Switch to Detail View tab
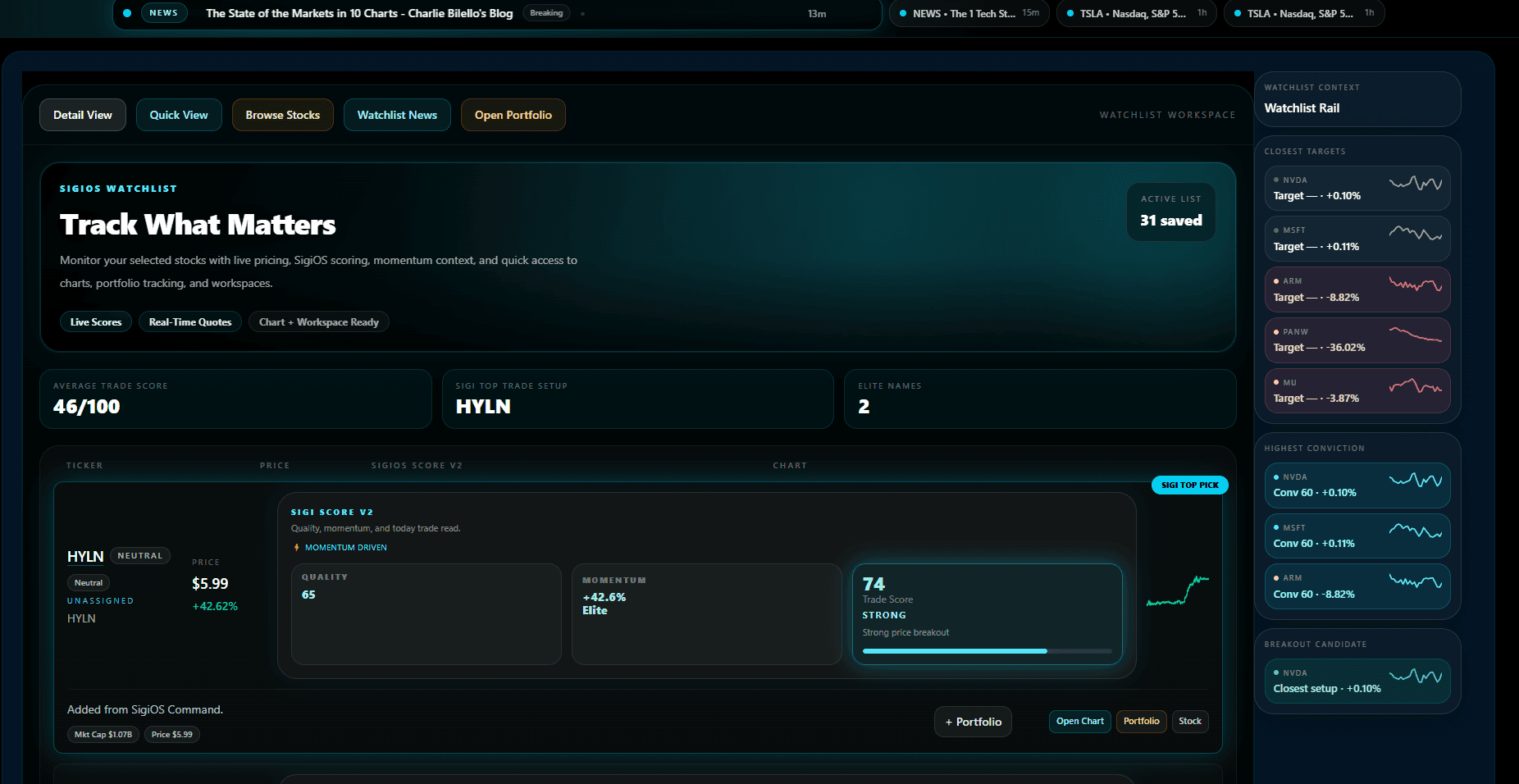The height and width of the screenshot is (784, 1519). pos(83,115)
